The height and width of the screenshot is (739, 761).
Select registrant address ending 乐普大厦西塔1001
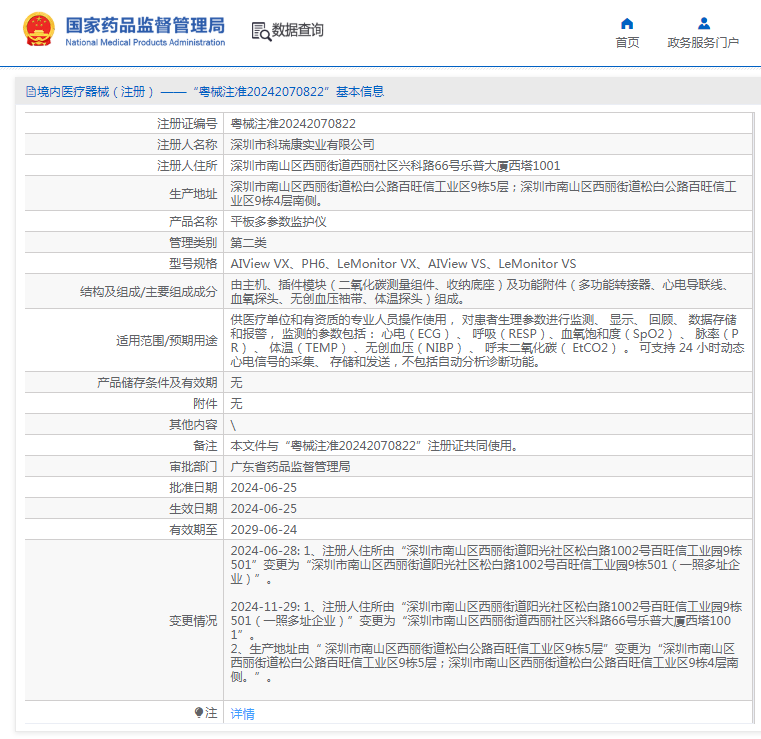click(x=395, y=165)
